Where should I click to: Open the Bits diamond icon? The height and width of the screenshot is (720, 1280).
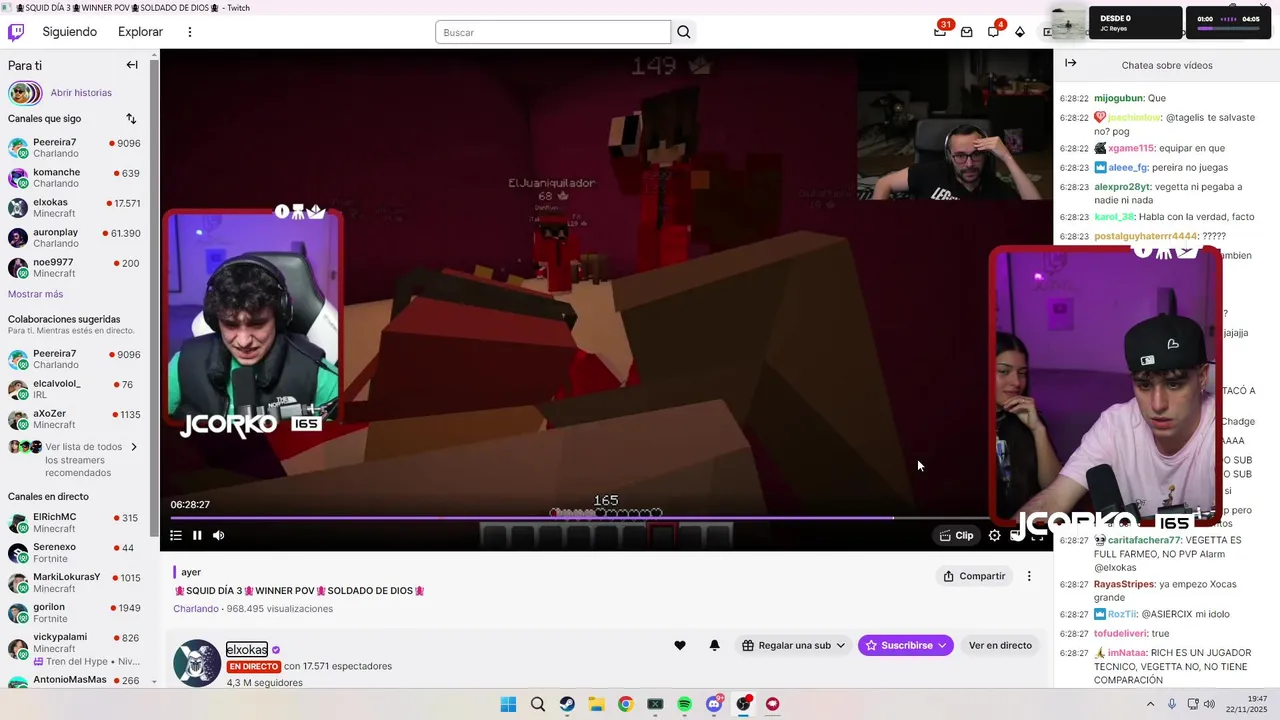pyautogui.click(x=1020, y=32)
